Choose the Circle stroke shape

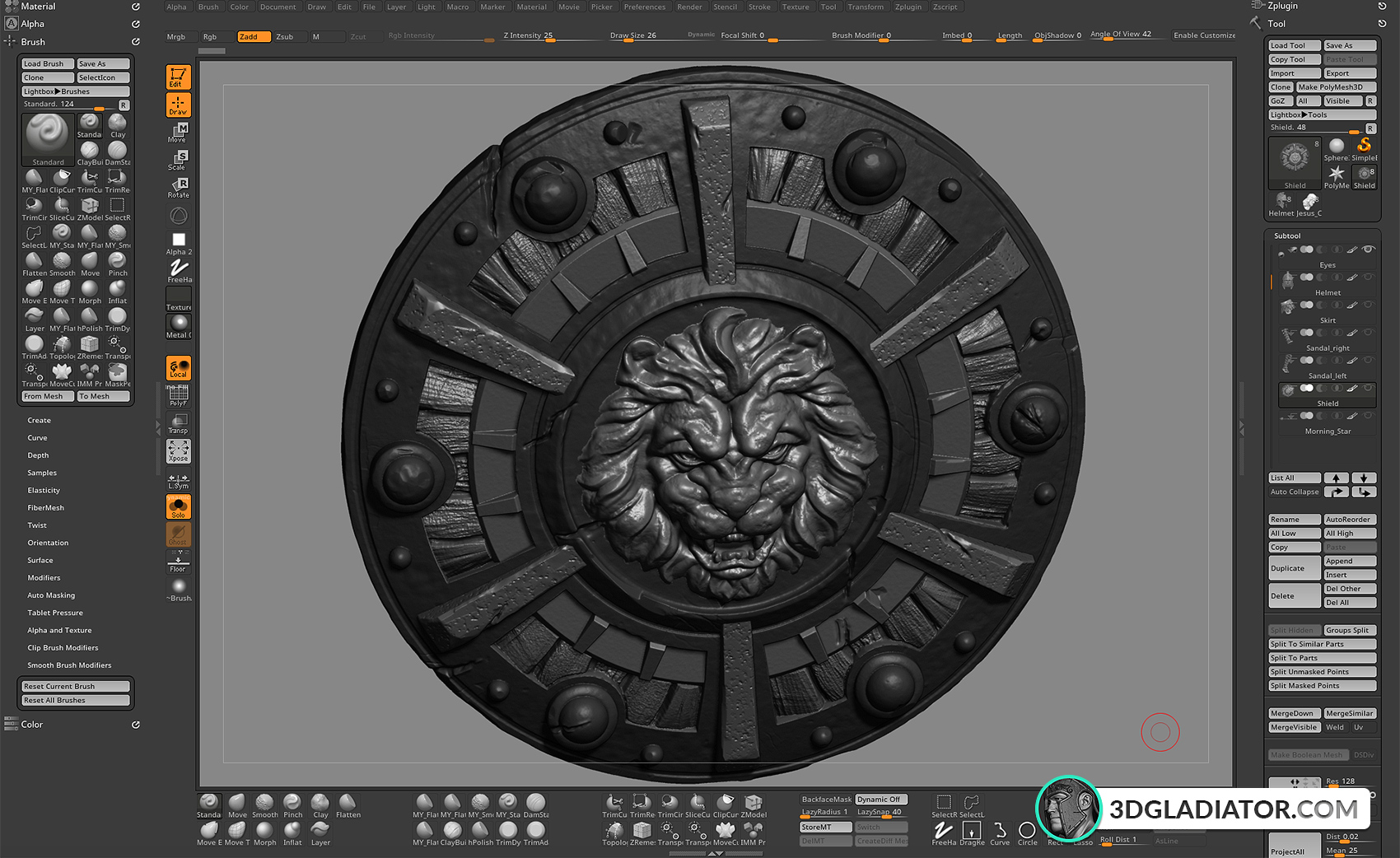coord(1027,833)
